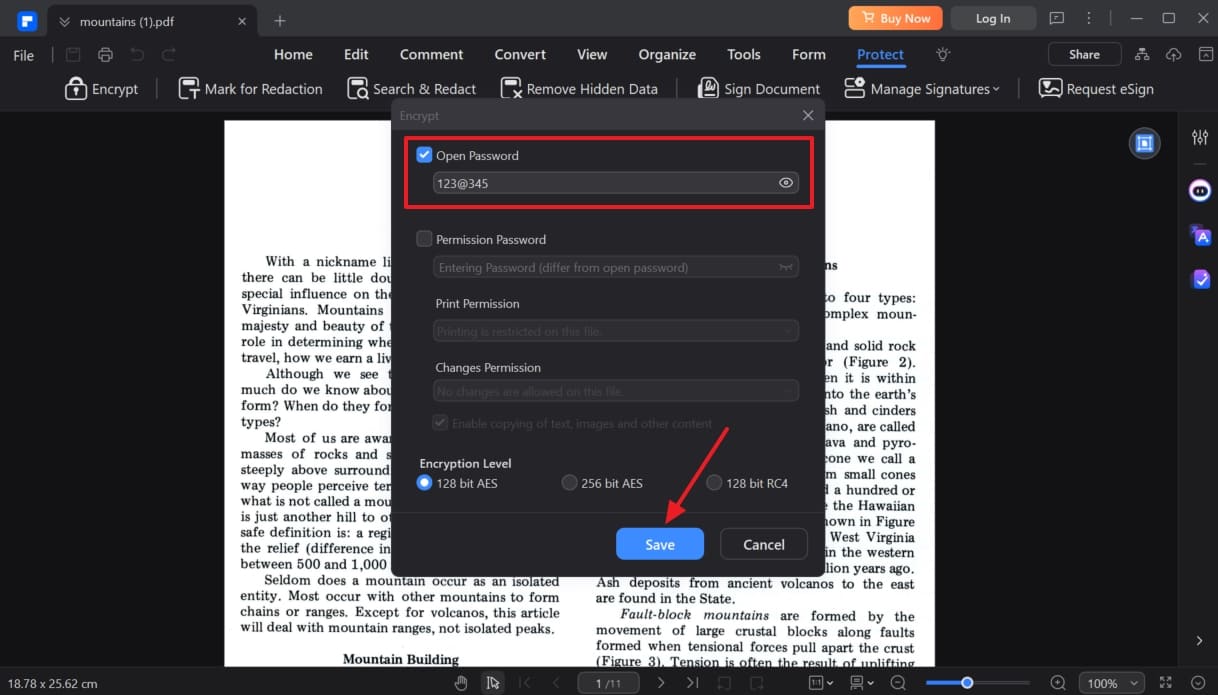
Task: Switch to the Organize tab
Action: click(667, 55)
